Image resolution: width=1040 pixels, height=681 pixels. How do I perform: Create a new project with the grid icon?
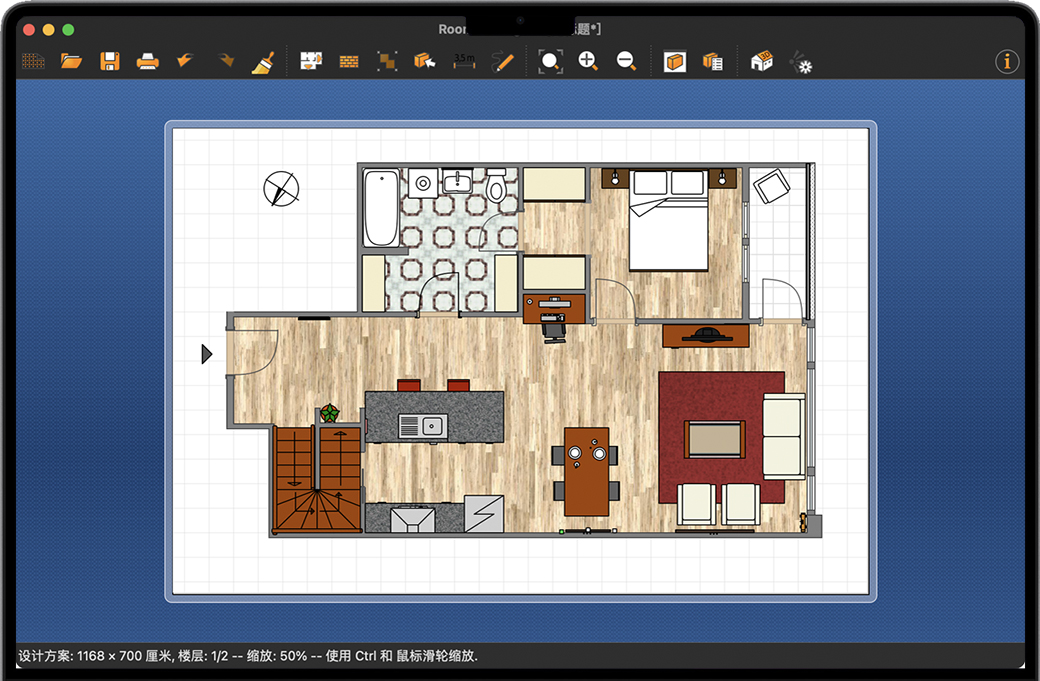coord(33,61)
